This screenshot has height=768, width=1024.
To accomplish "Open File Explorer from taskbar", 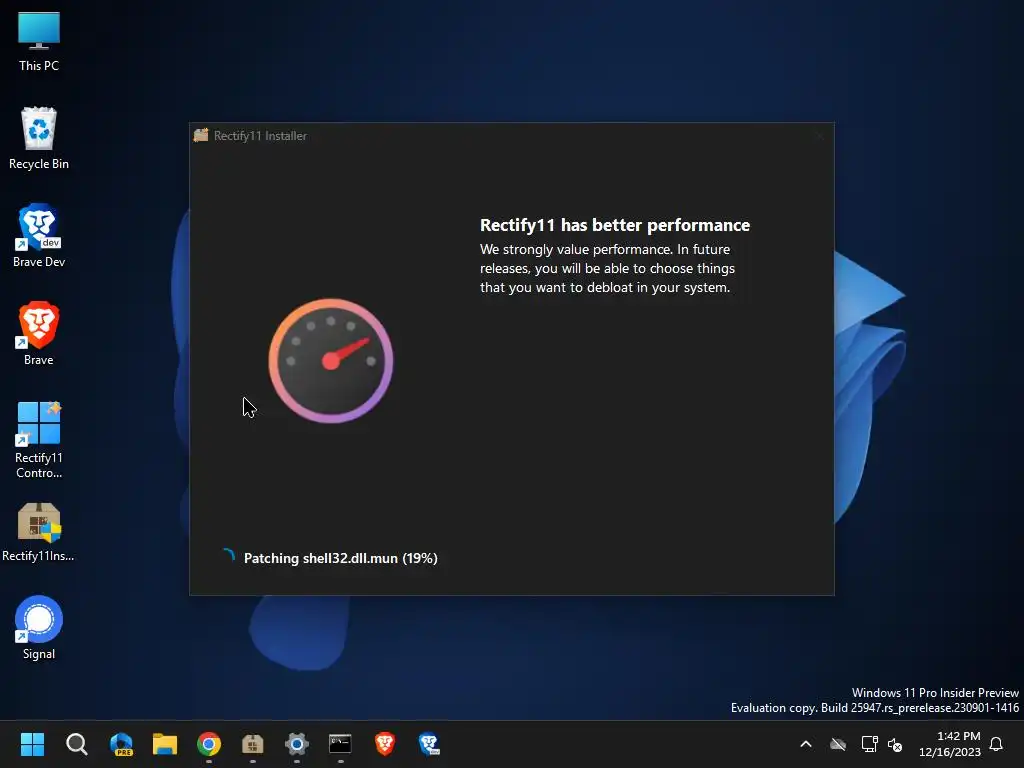I will coord(165,744).
